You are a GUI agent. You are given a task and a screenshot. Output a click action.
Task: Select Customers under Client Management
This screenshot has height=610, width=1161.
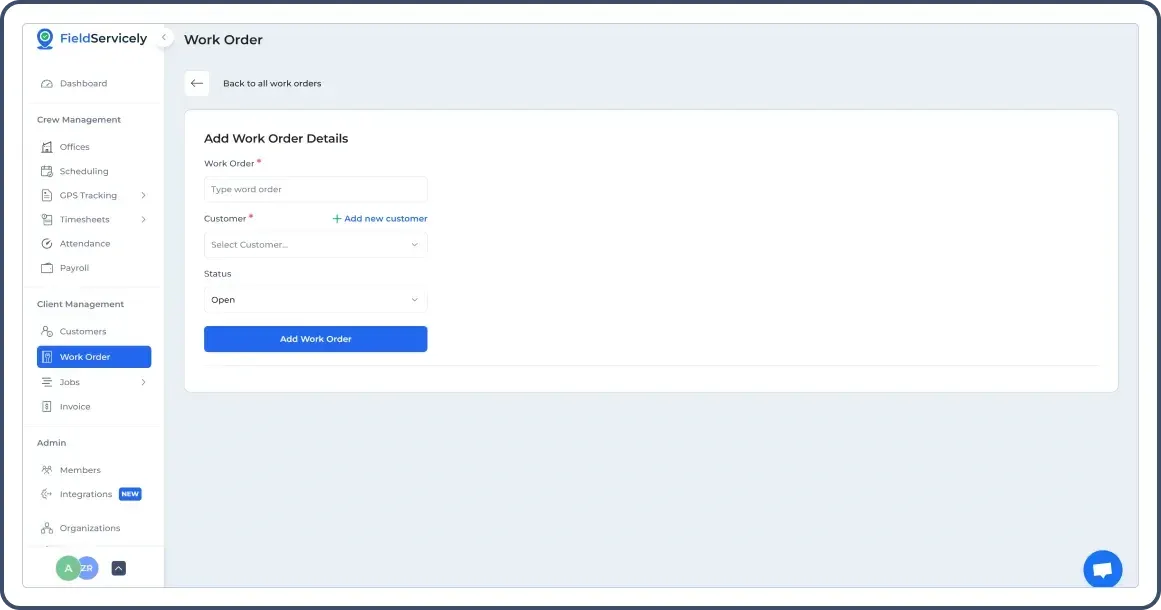point(81,331)
